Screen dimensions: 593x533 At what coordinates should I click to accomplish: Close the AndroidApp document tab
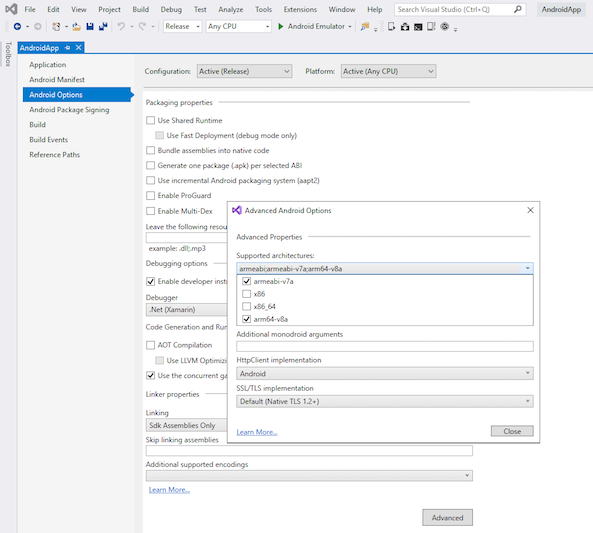[x=79, y=48]
